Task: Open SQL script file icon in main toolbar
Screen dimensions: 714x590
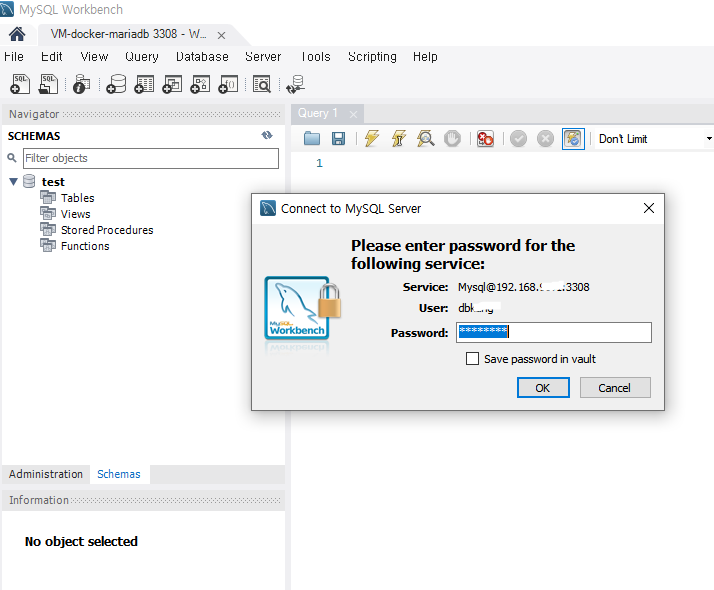Action: 48,84
